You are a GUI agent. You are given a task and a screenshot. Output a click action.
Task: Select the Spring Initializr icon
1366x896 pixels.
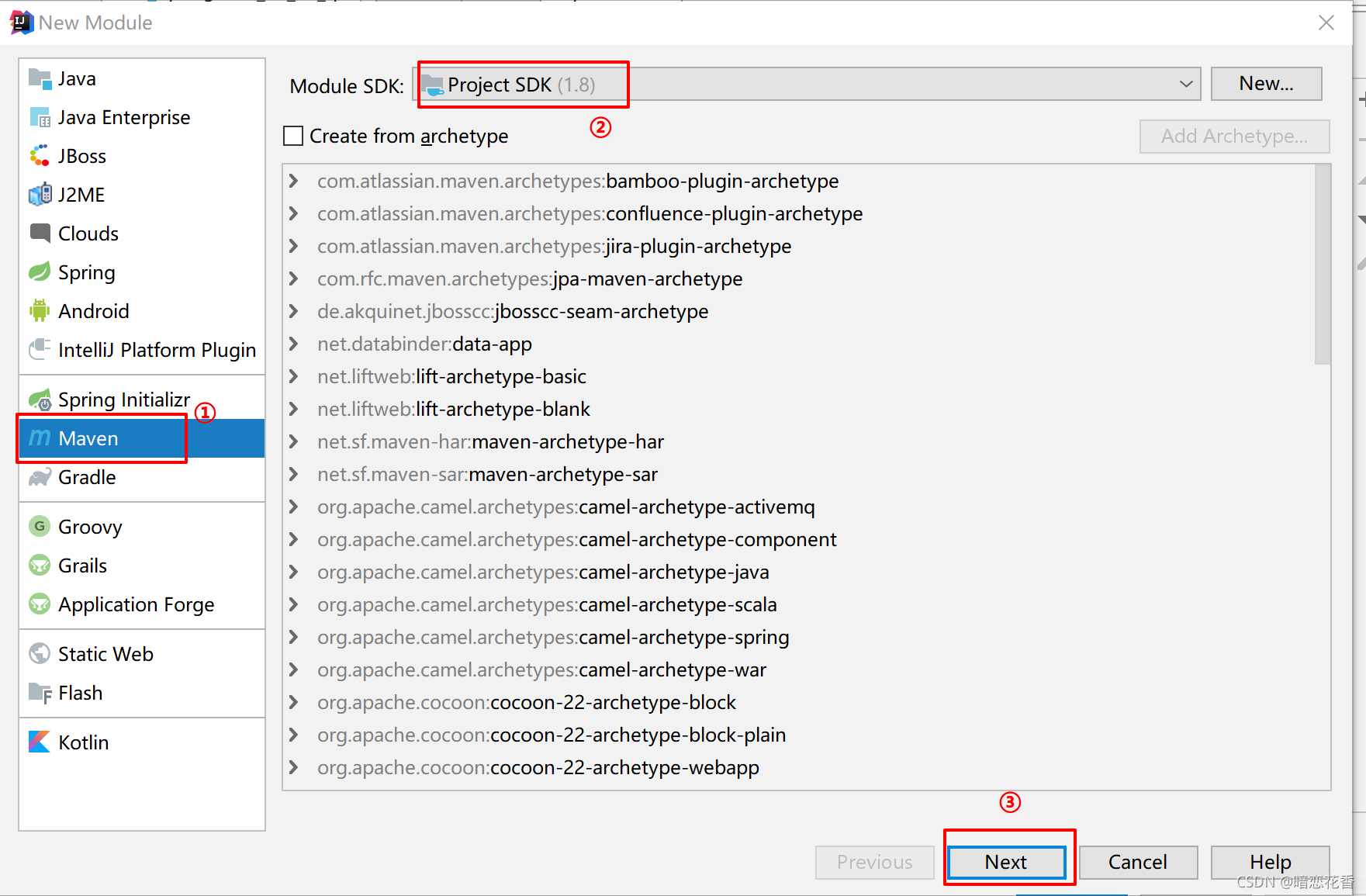[40, 400]
